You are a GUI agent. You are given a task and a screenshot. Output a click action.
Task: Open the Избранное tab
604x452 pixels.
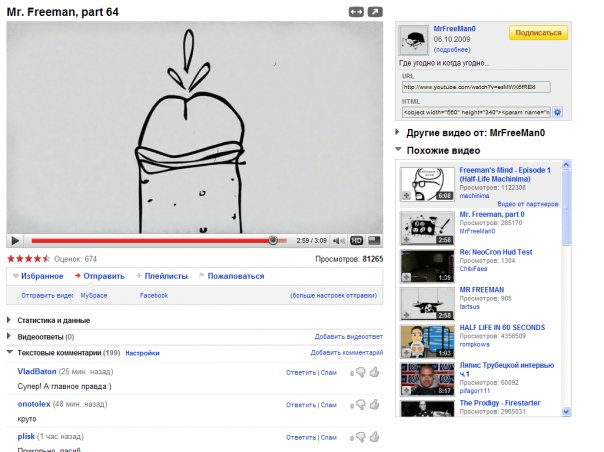pos(41,276)
